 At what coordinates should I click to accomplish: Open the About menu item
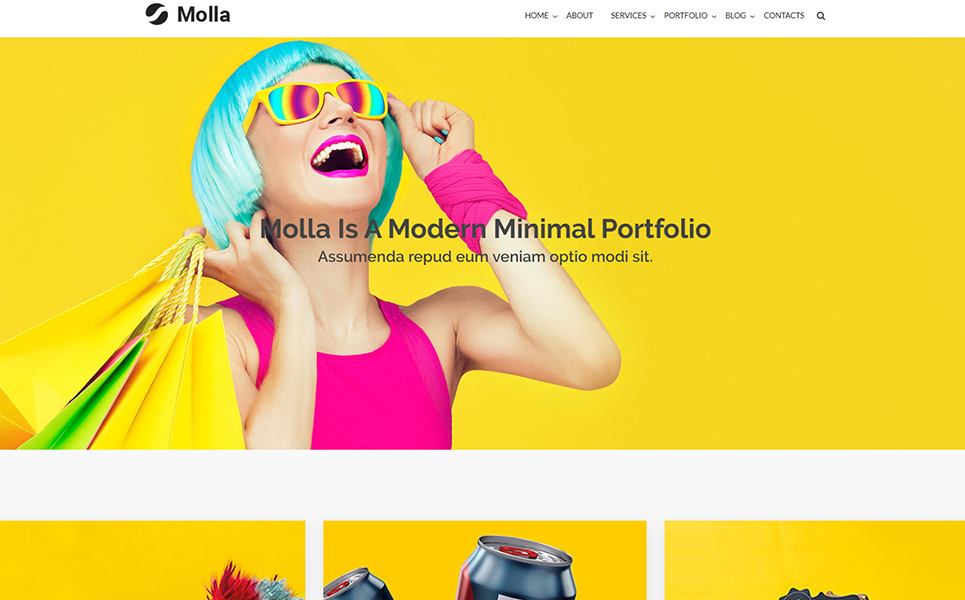click(580, 15)
